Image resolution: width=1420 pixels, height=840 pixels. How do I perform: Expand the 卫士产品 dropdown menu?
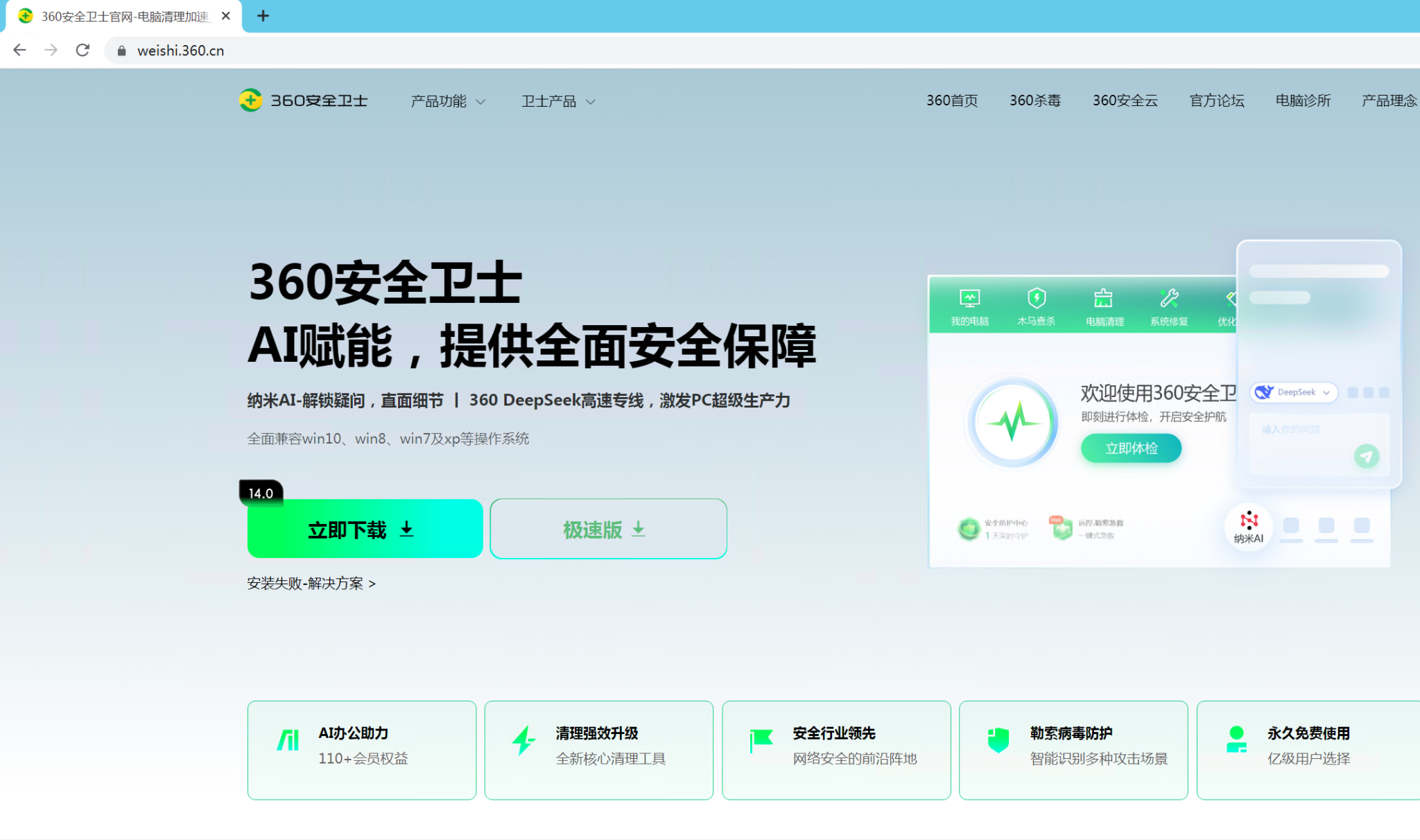558,101
